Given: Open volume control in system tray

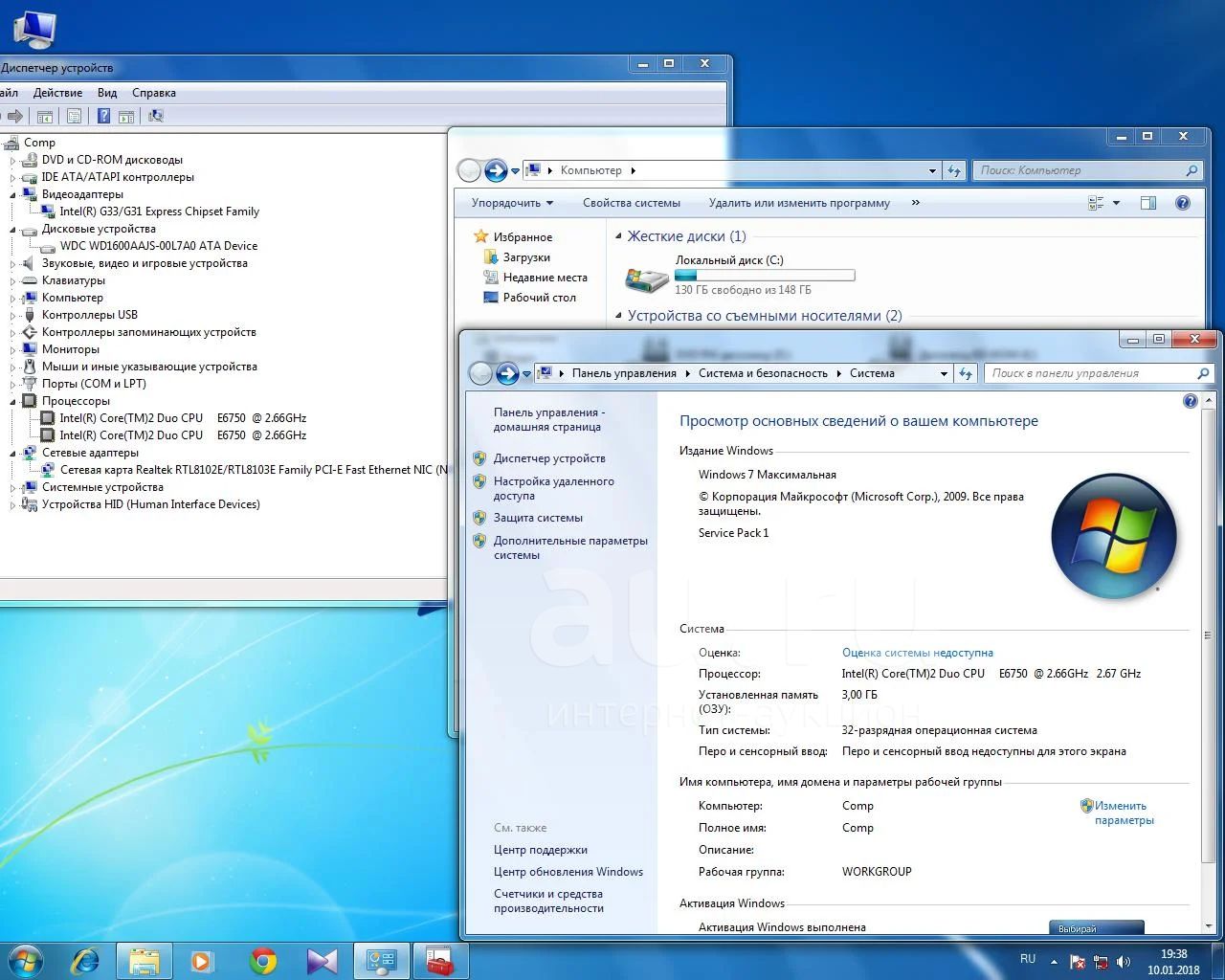Looking at the screenshot, I should click(x=1124, y=962).
